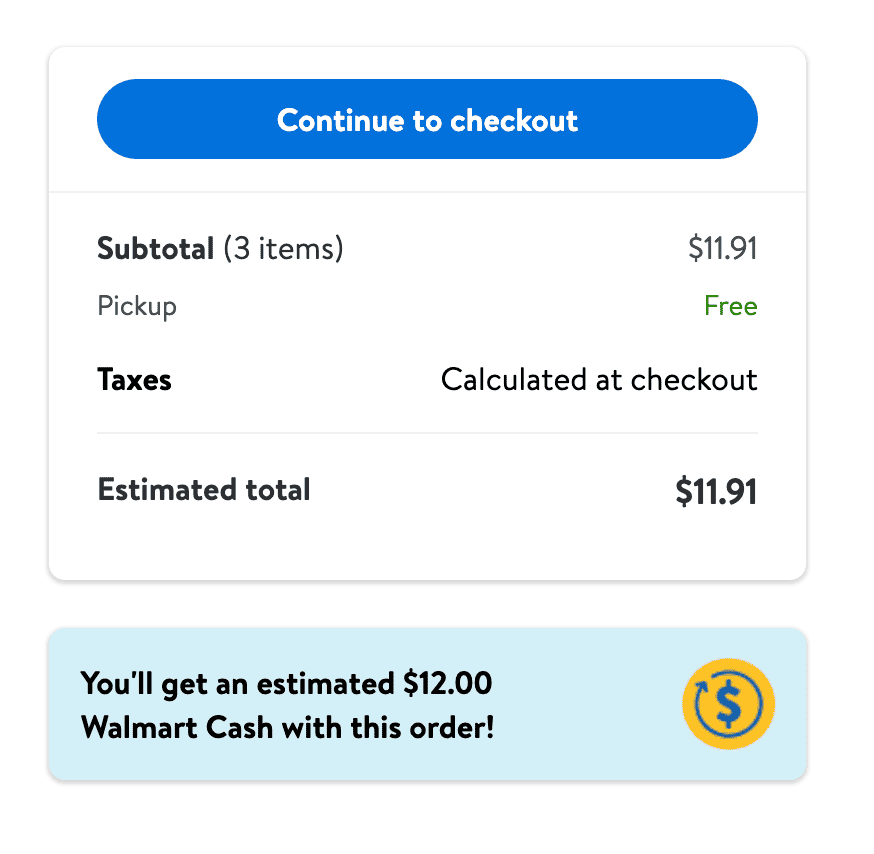Select the green Free pickup label
The height and width of the screenshot is (854, 874).
click(x=731, y=306)
